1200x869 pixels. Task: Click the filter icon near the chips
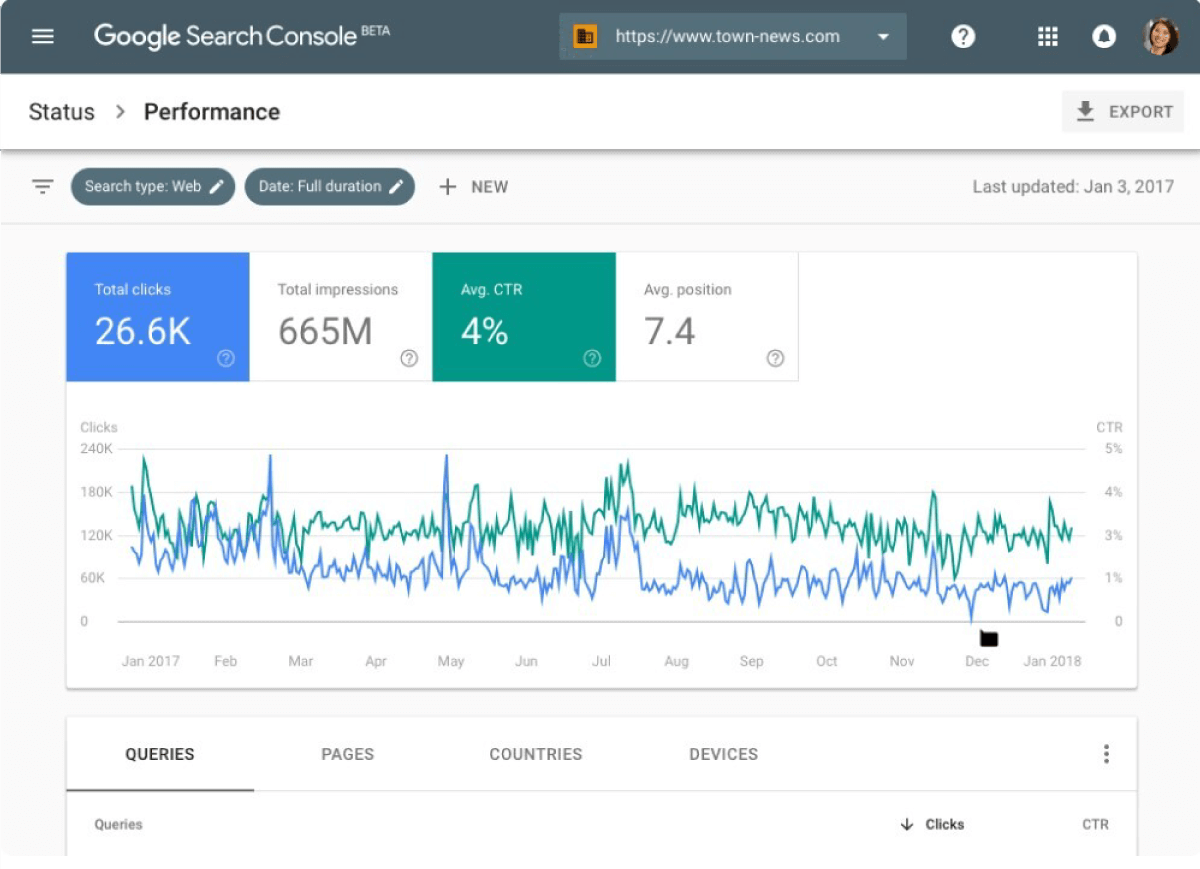pos(42,186)
